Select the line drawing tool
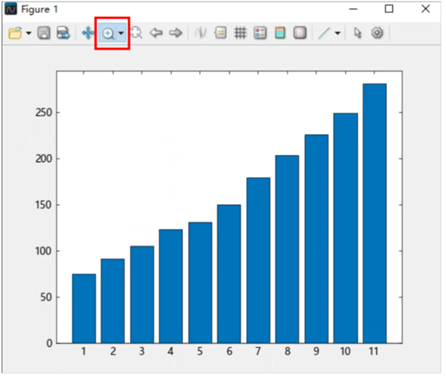Screen dimensions: 446x376 tap(324, 33)
